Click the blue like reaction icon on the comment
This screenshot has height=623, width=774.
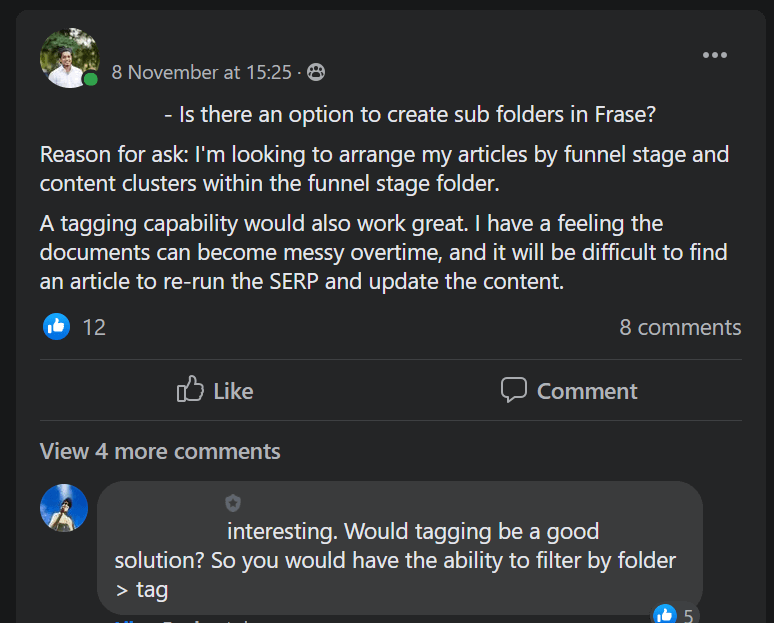tap(664, 614)
